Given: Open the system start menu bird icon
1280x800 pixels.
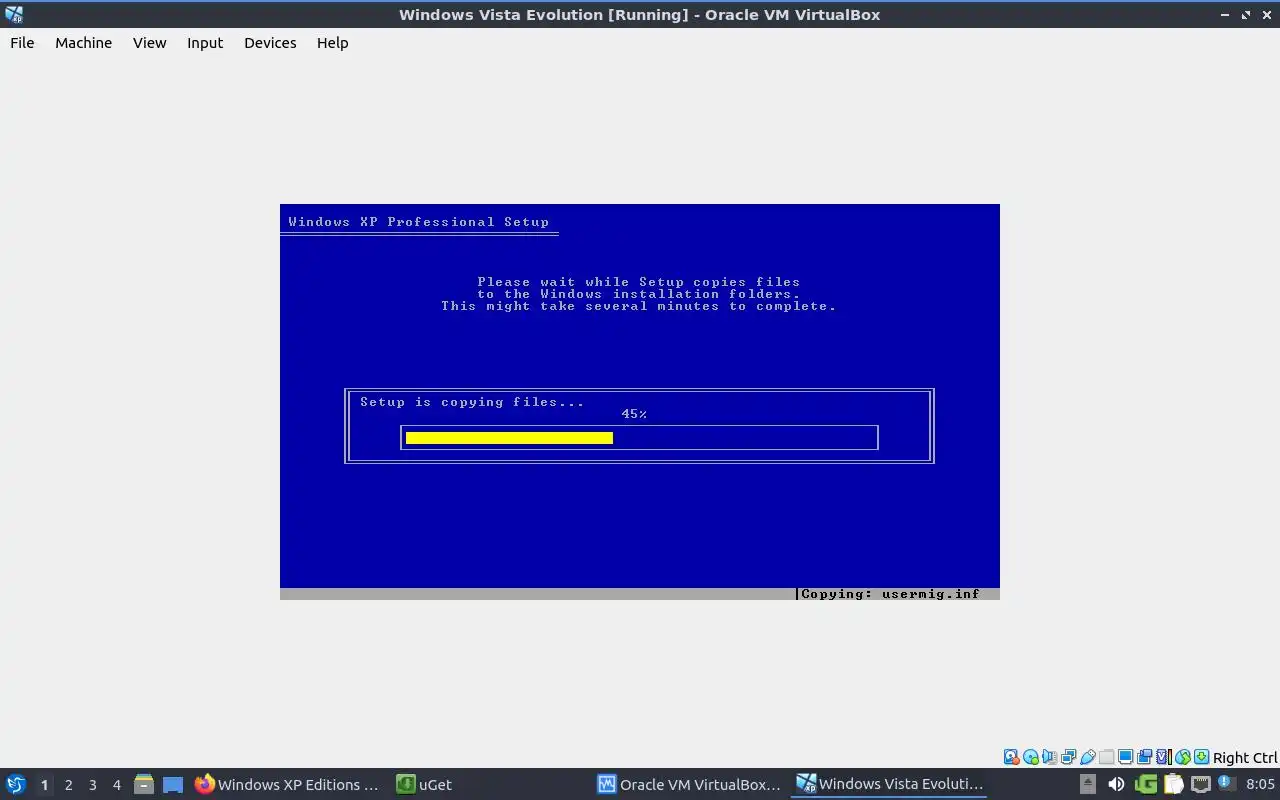Looking at the screenshot, I should (x=15, y=784).
